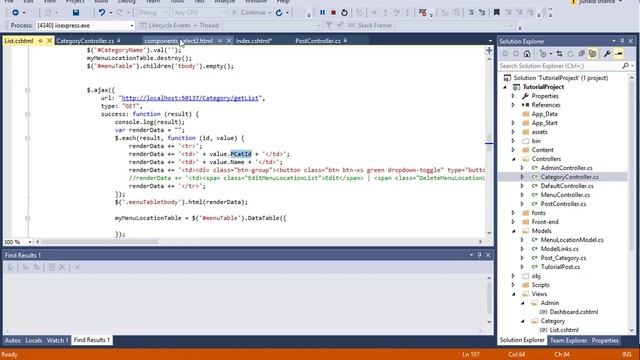
Task: Select AdminController.cs in Solution Explorer
Action: click(x=566, y=168)
